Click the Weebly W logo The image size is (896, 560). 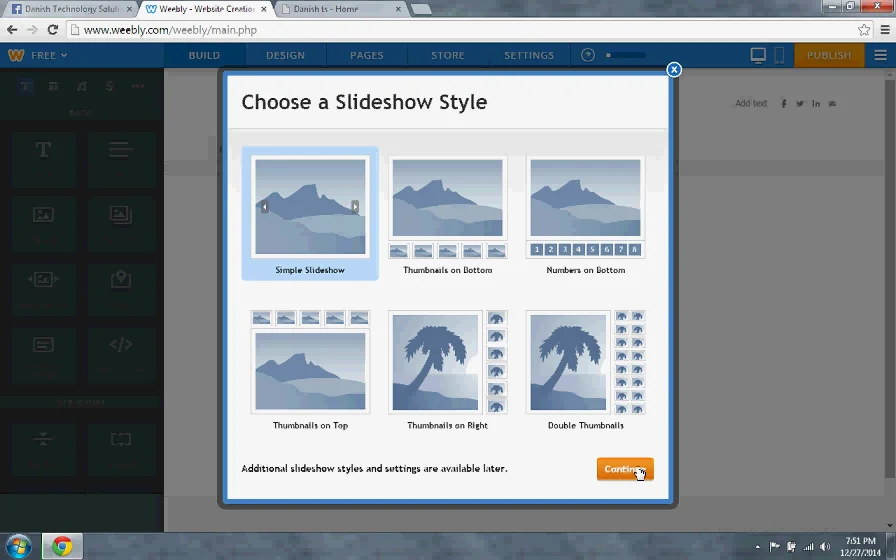pos(16,55)
